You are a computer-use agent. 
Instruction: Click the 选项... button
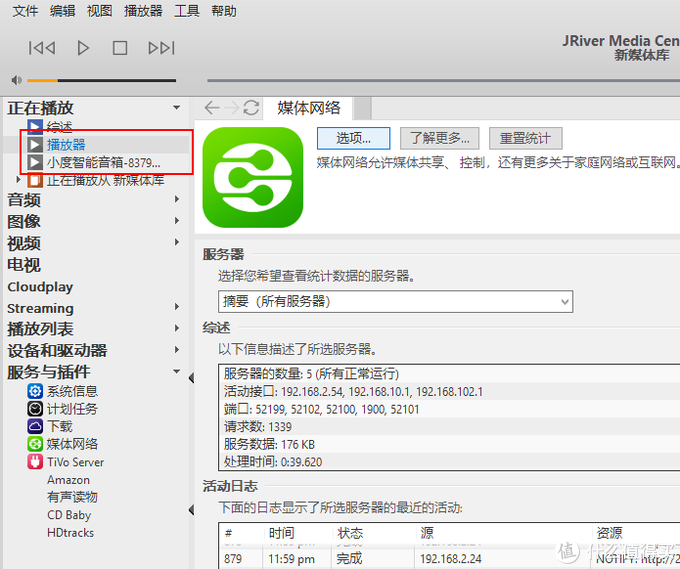click(x=353, y=138)
